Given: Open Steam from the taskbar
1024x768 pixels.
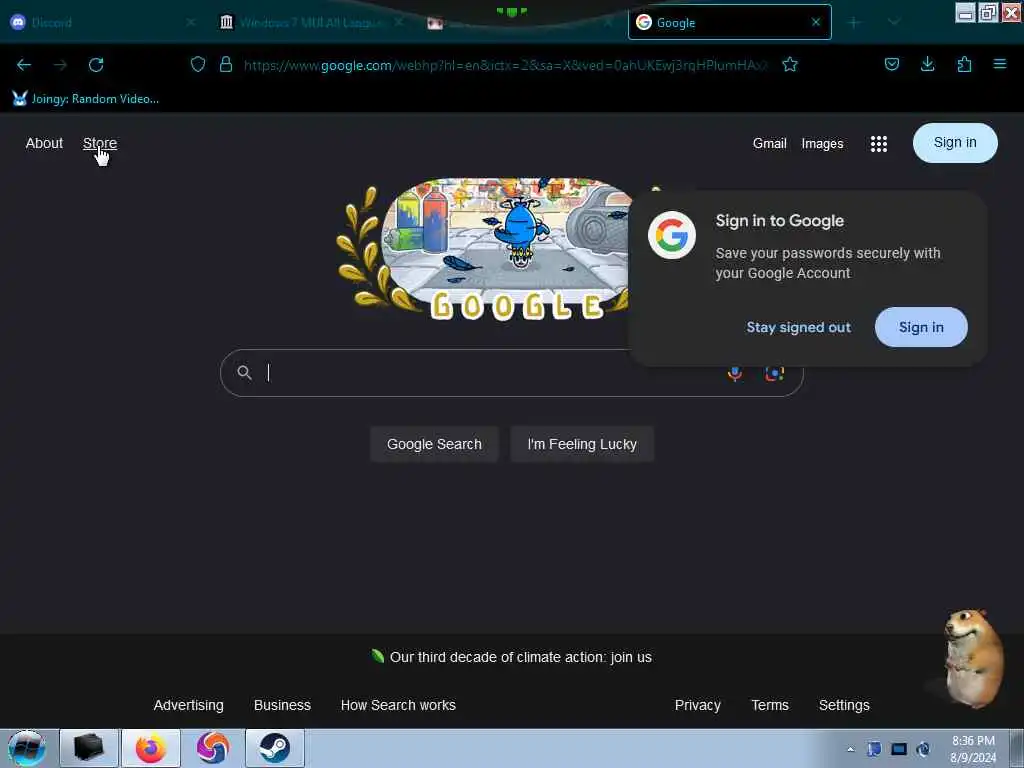Looking at the screenshot, I should (275, 748).
